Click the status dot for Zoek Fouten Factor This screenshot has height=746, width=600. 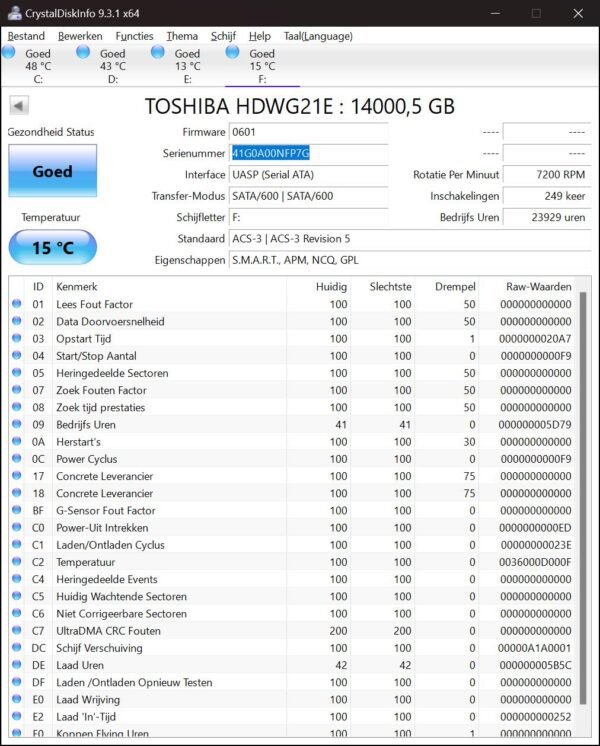(x=17, y=389)
